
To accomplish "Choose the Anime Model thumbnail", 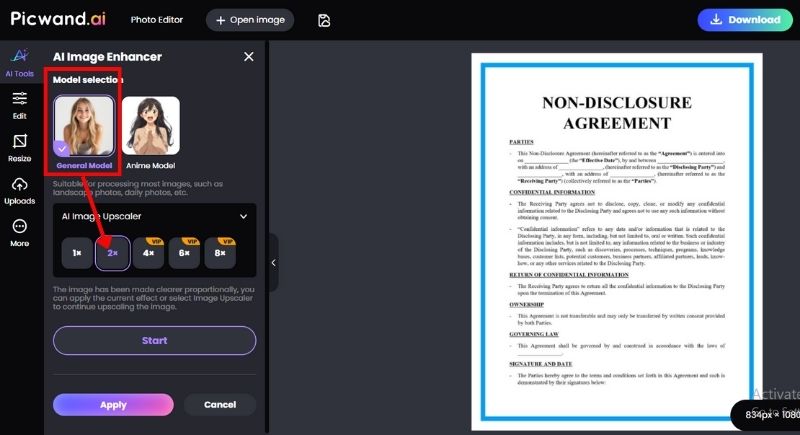I will click(151, 125).
